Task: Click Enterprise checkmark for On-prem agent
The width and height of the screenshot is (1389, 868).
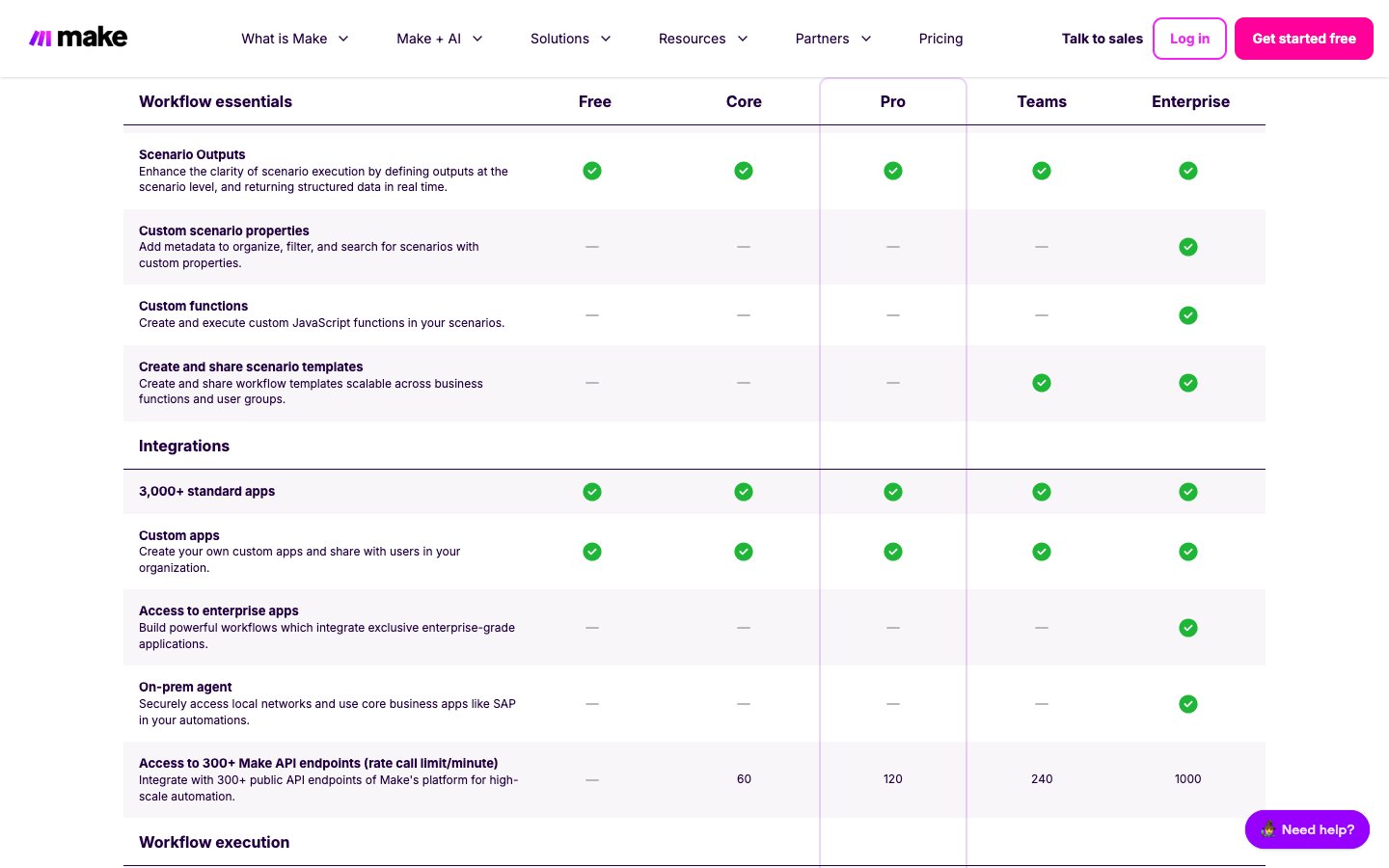Action: 1188,704
